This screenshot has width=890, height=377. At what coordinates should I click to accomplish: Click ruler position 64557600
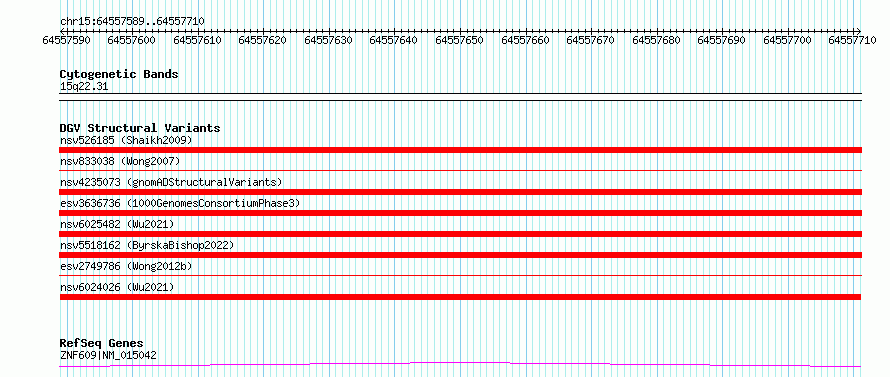(x=131, y=40)
